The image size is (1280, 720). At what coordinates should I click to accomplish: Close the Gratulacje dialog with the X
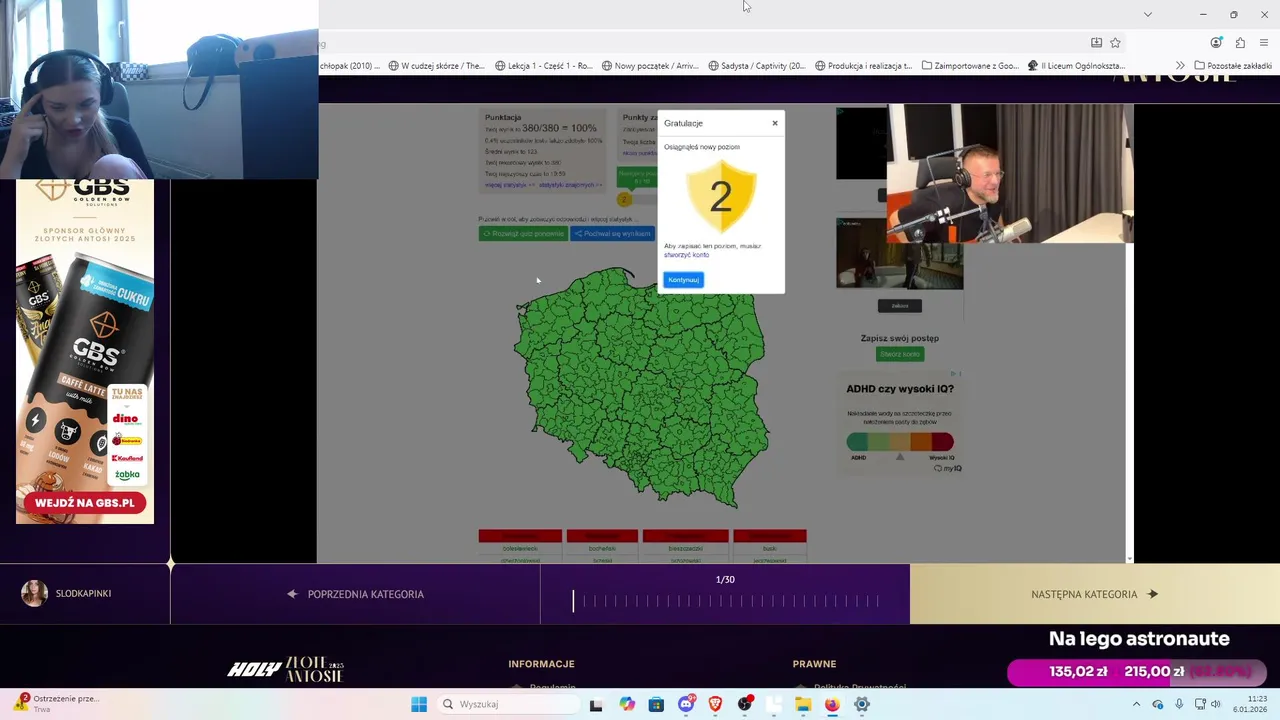774,123
